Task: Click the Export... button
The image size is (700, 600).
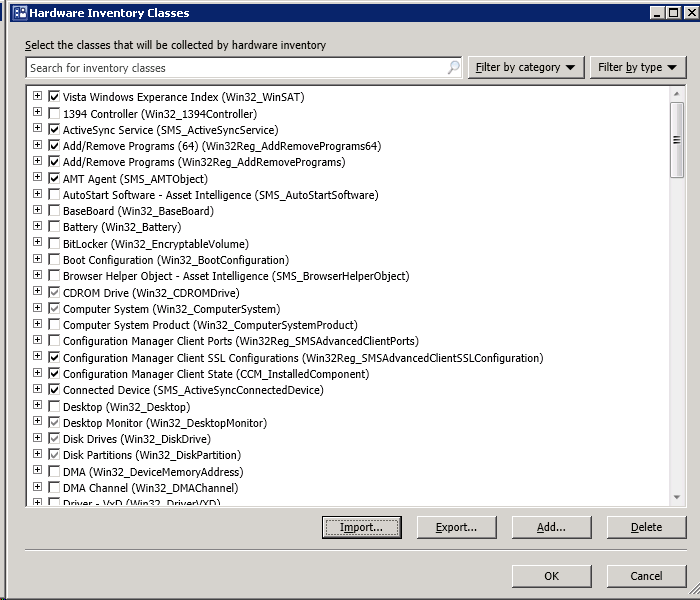Action: (456, 527)
